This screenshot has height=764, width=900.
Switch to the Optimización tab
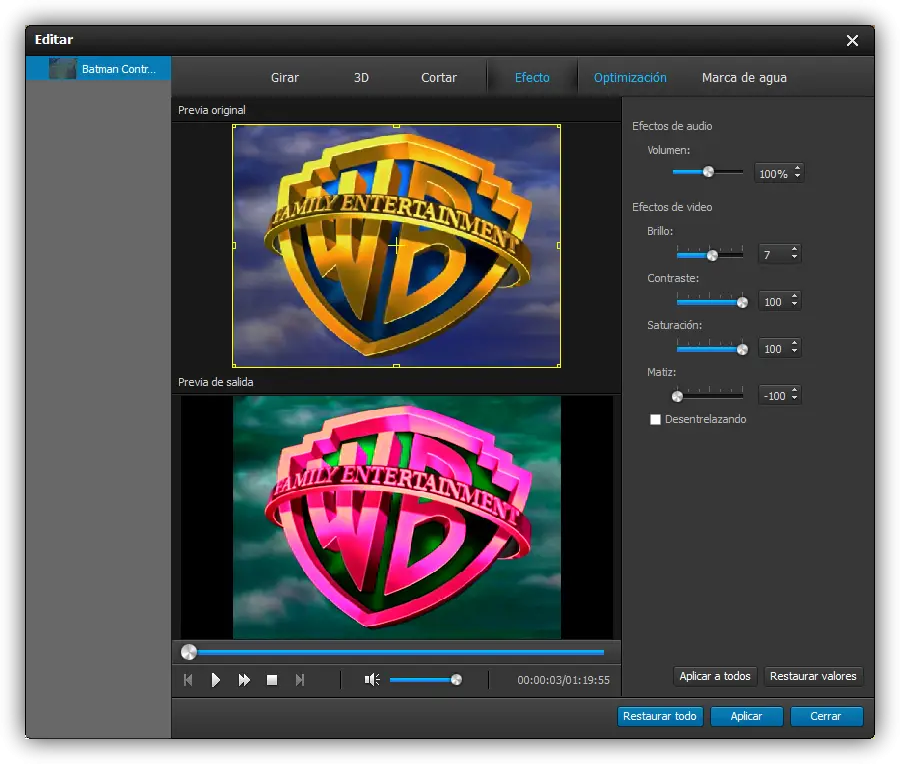630,77
